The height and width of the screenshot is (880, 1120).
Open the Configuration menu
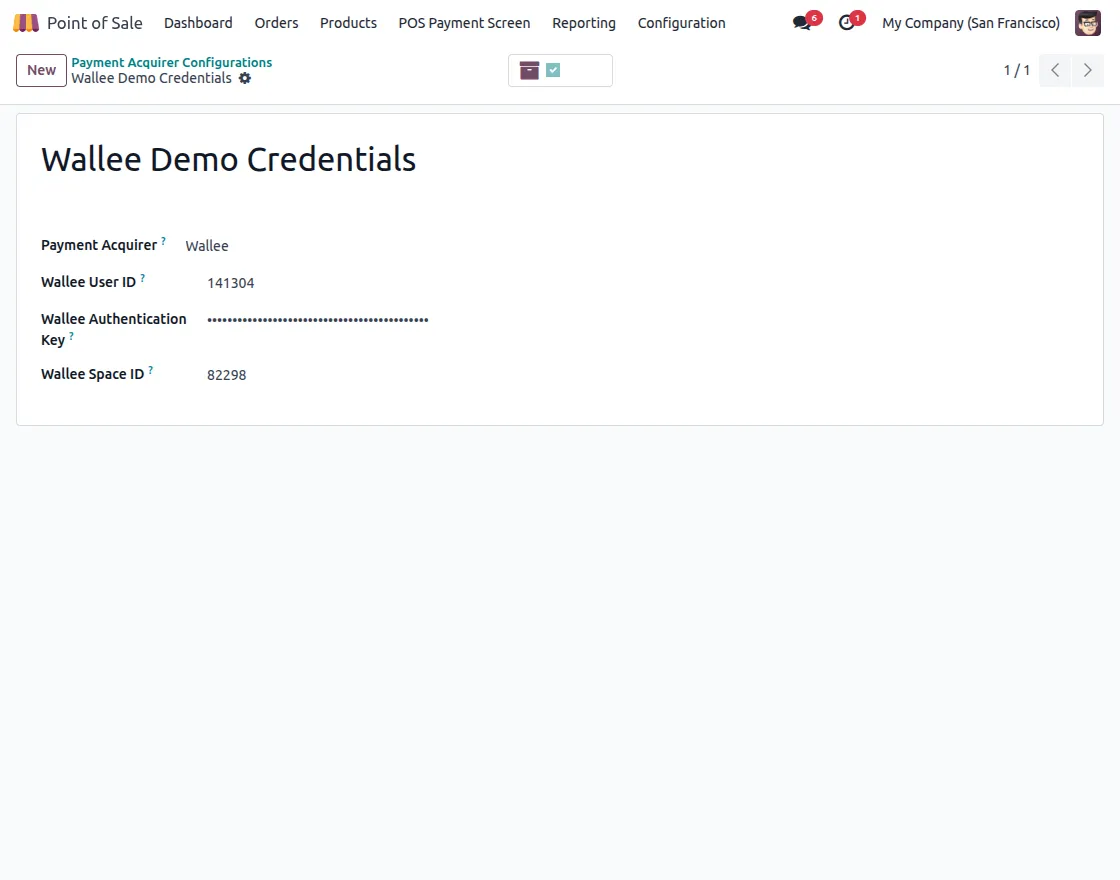[x=681, y=23]
